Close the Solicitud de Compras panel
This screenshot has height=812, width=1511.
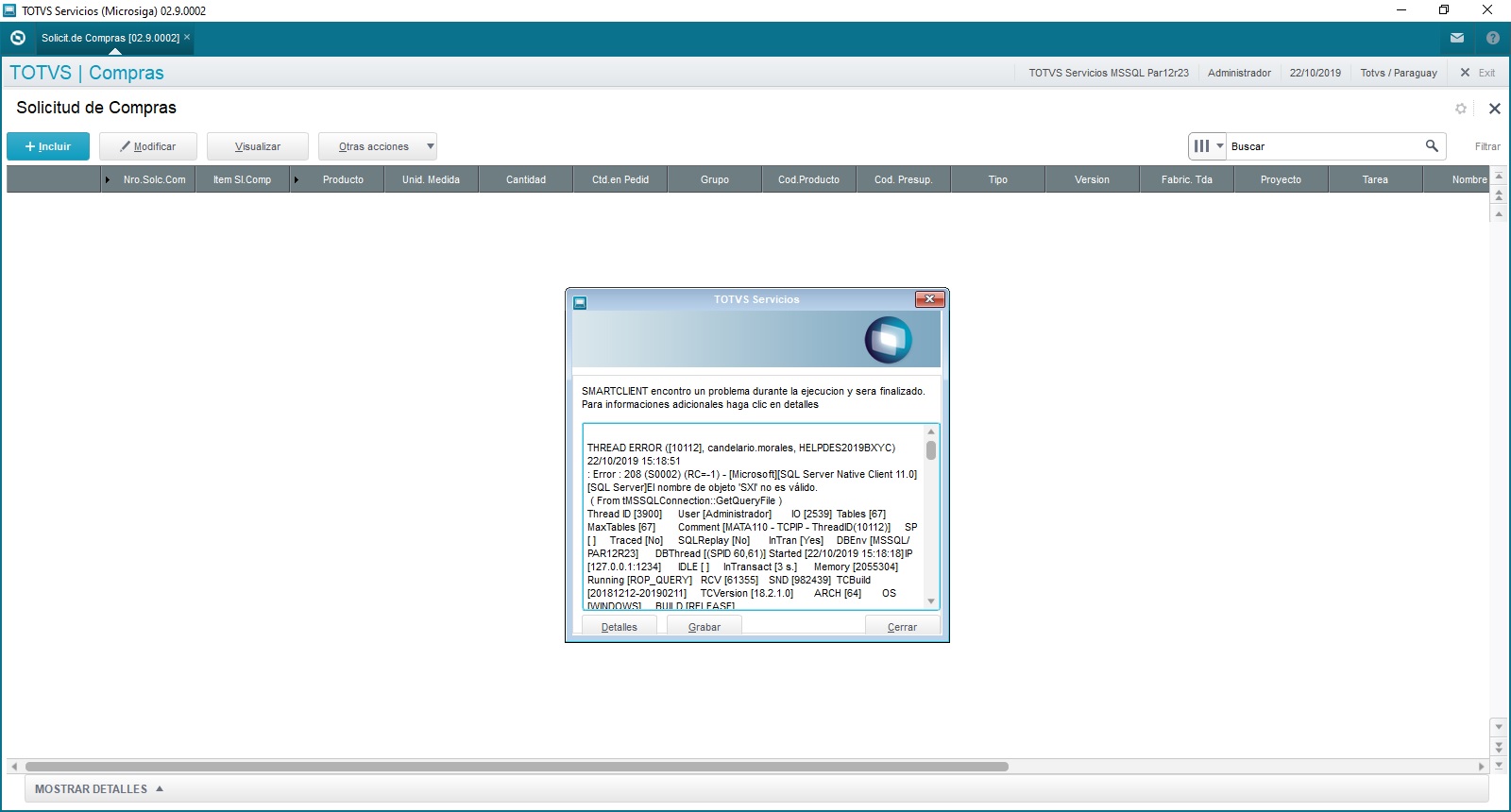[x=1495, y=109]
